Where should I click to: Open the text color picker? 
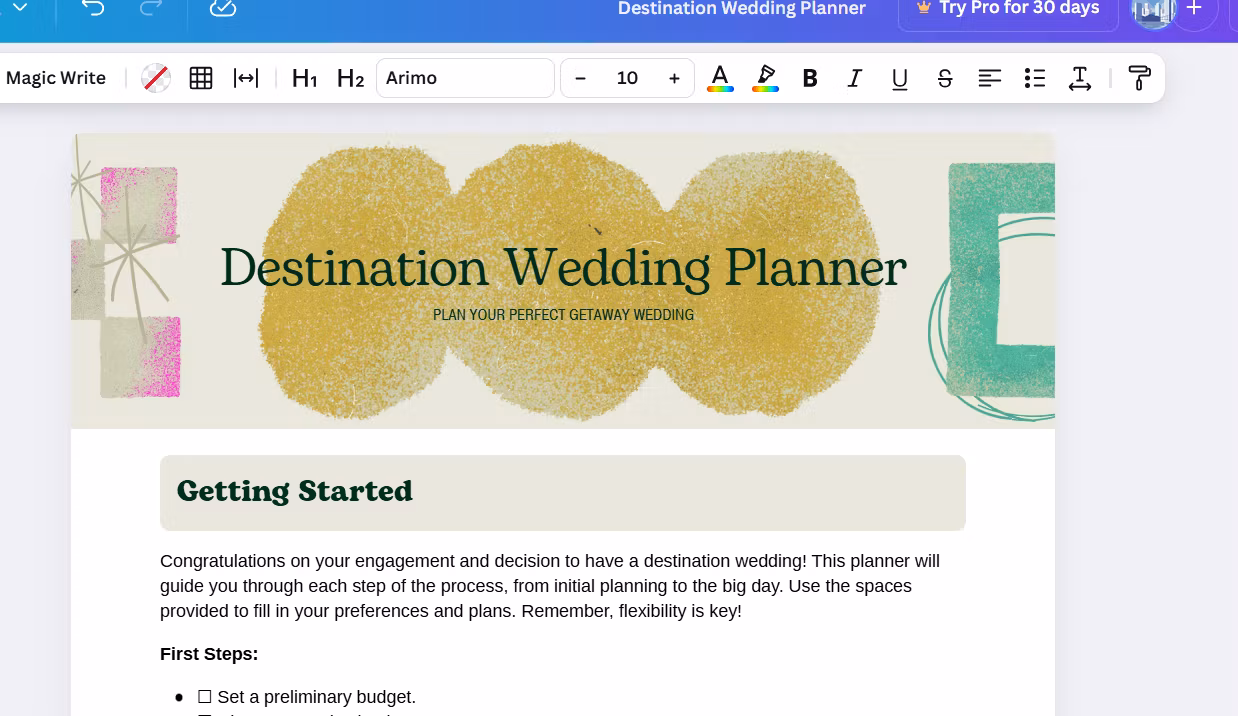coord(720,78)
